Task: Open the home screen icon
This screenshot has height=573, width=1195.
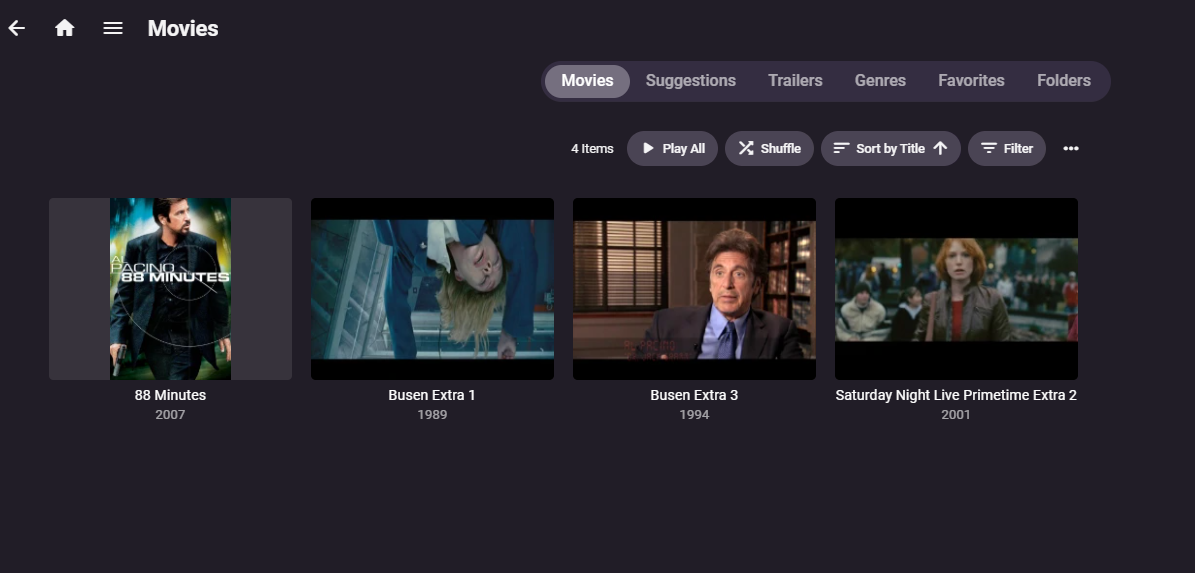Action: point(65,28)
